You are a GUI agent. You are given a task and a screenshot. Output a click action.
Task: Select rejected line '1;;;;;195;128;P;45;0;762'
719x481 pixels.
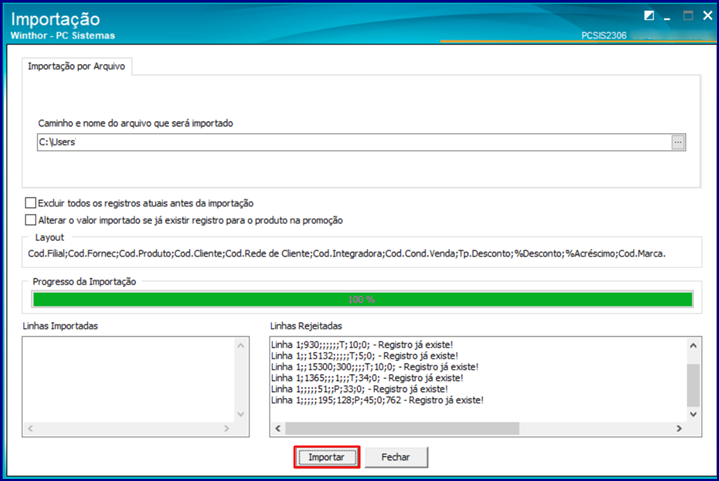(x=377, y=400)
